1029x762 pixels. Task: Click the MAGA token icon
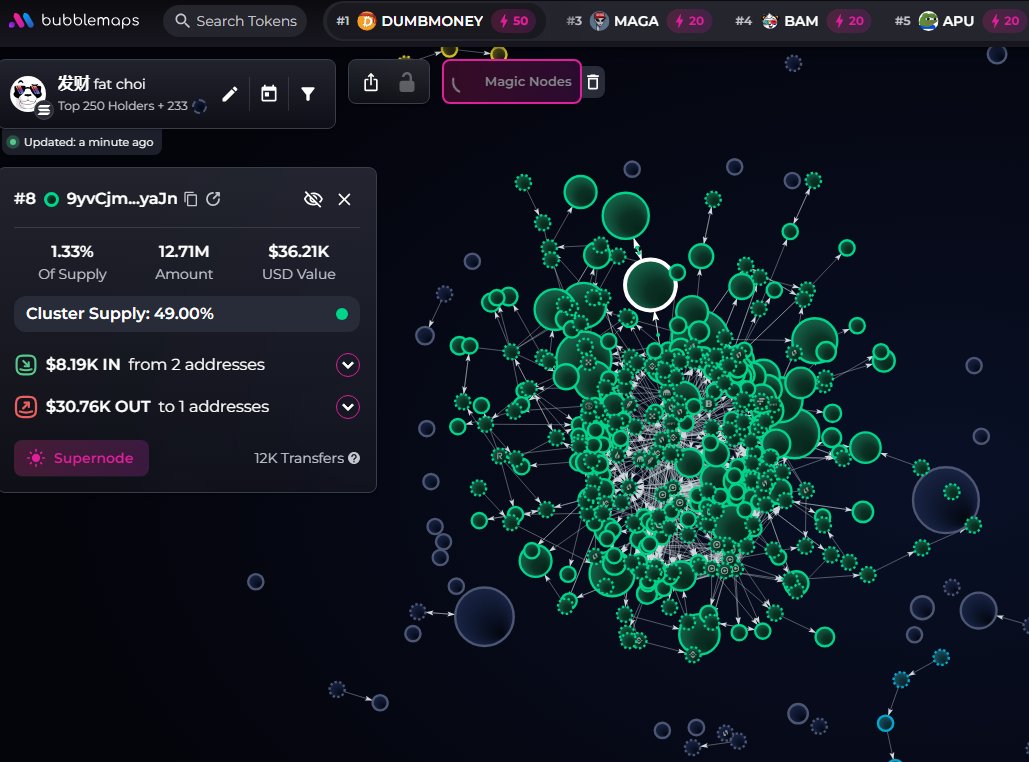point(599,21)
